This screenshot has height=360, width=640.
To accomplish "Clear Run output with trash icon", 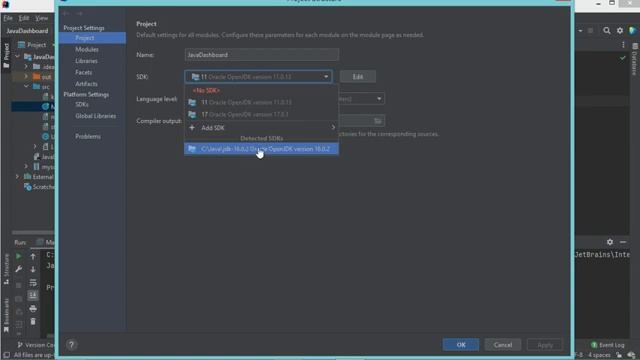I will click(x=33, y=322).
